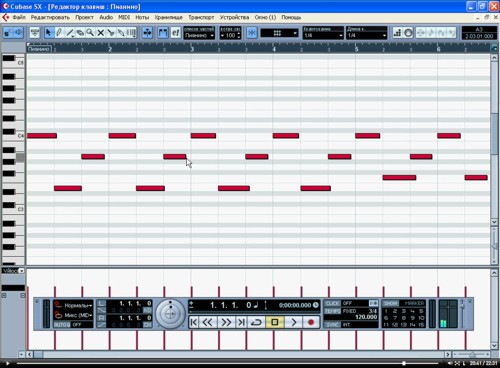Select the Pencil draw tool
Viewport: 500px width, 368px height.
tap(59, 33)
